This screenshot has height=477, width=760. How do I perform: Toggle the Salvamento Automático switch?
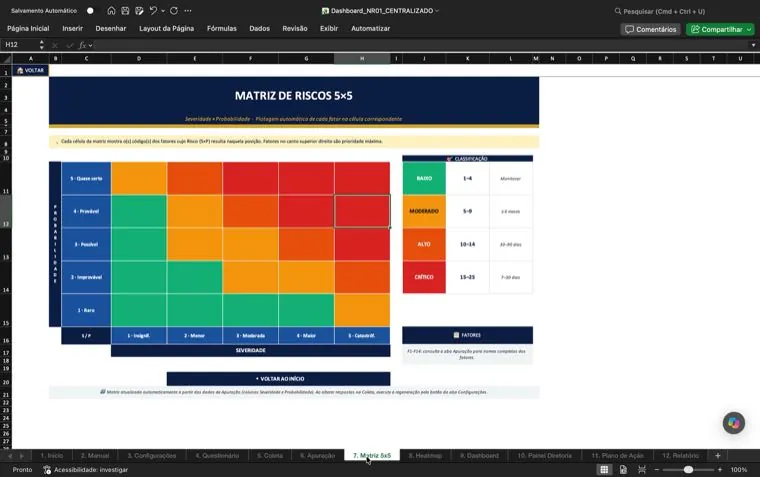90,11
